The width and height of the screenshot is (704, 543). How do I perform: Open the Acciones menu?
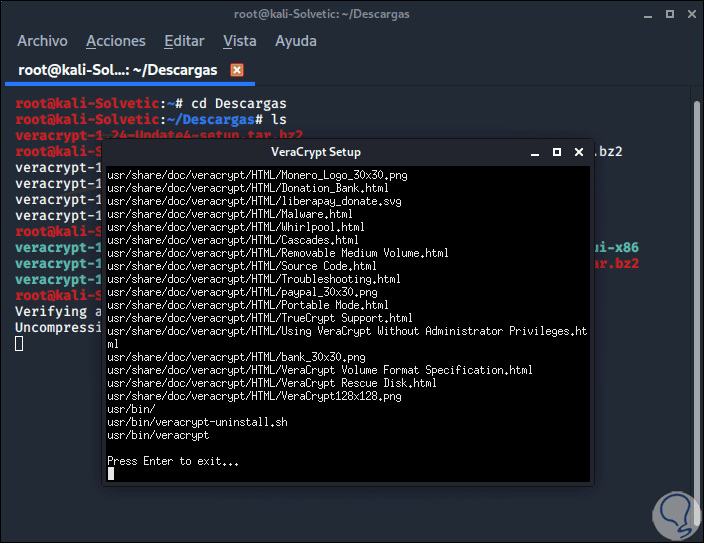pyautogui.click(x=116, y=41)
